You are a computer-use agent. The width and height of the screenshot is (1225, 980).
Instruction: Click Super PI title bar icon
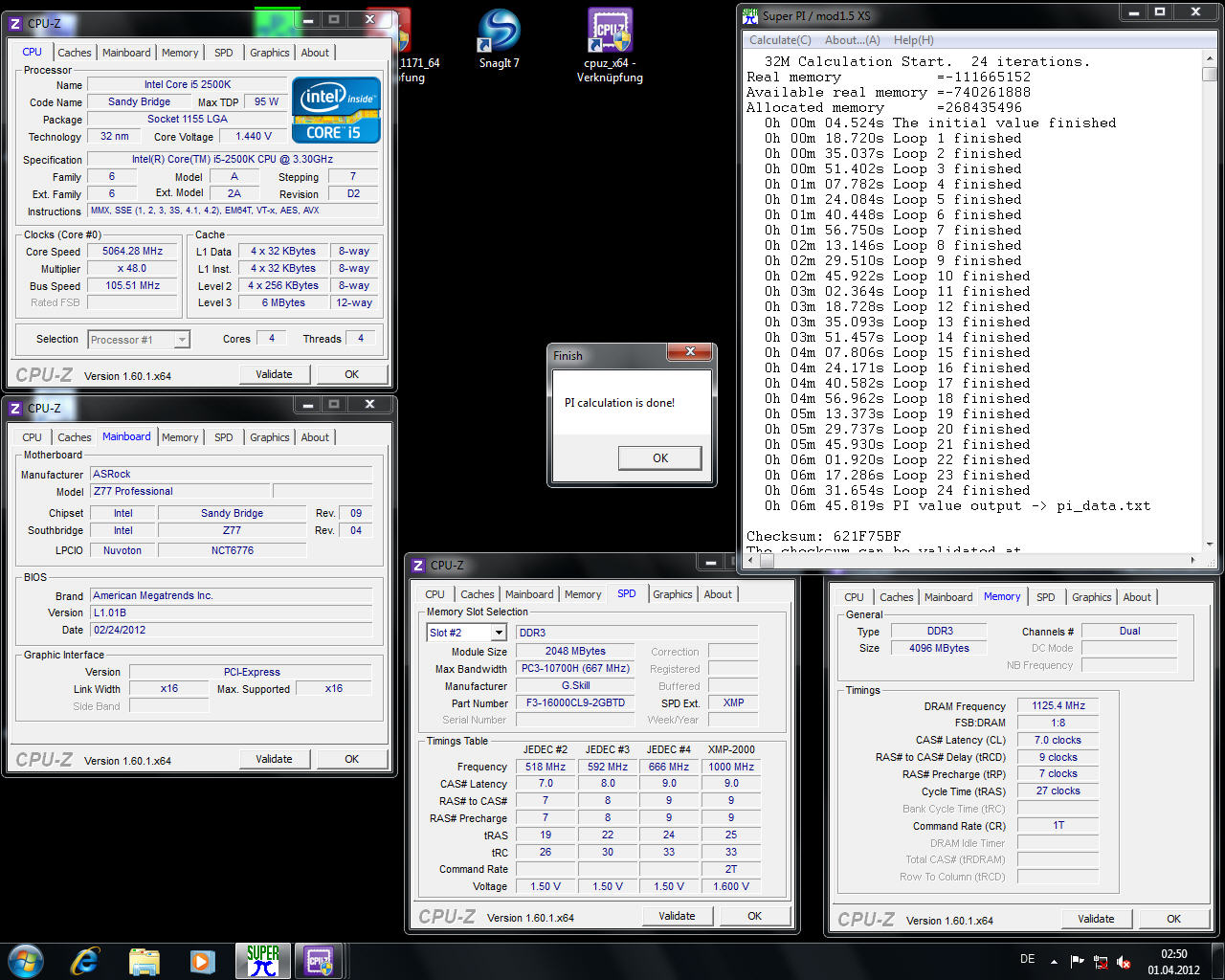[751, 15]
